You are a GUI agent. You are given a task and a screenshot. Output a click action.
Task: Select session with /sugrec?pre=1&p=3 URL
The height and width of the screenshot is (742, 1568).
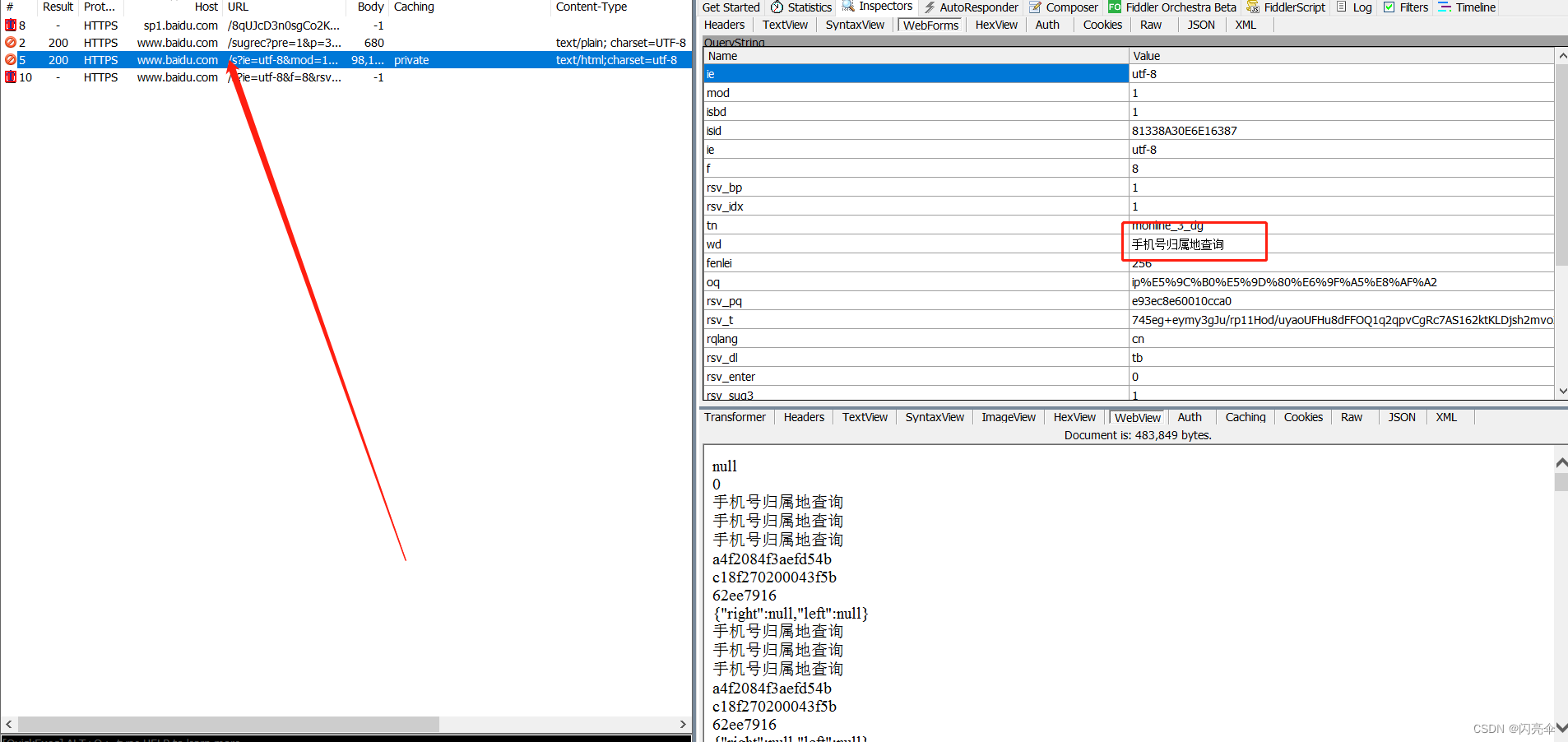coord(346,43)
